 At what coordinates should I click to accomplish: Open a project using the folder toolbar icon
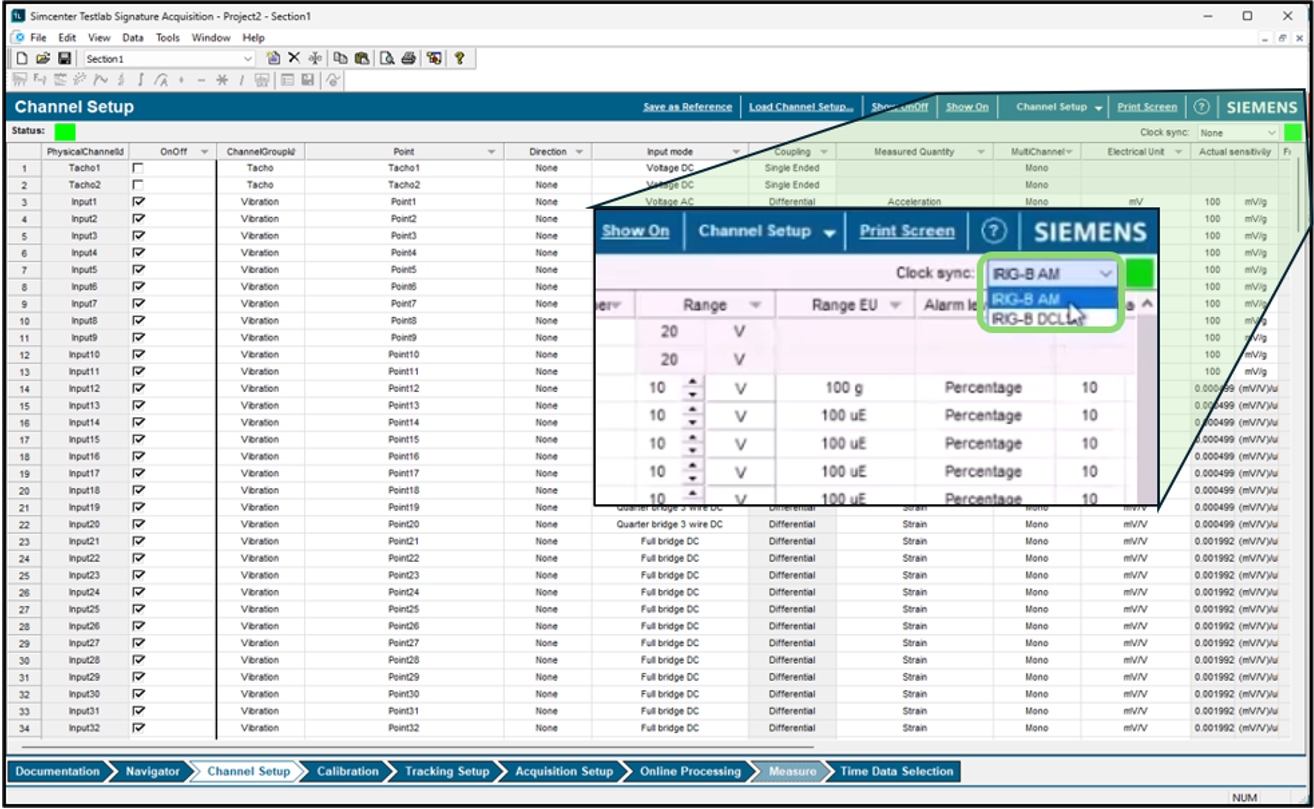click(43, 59)
